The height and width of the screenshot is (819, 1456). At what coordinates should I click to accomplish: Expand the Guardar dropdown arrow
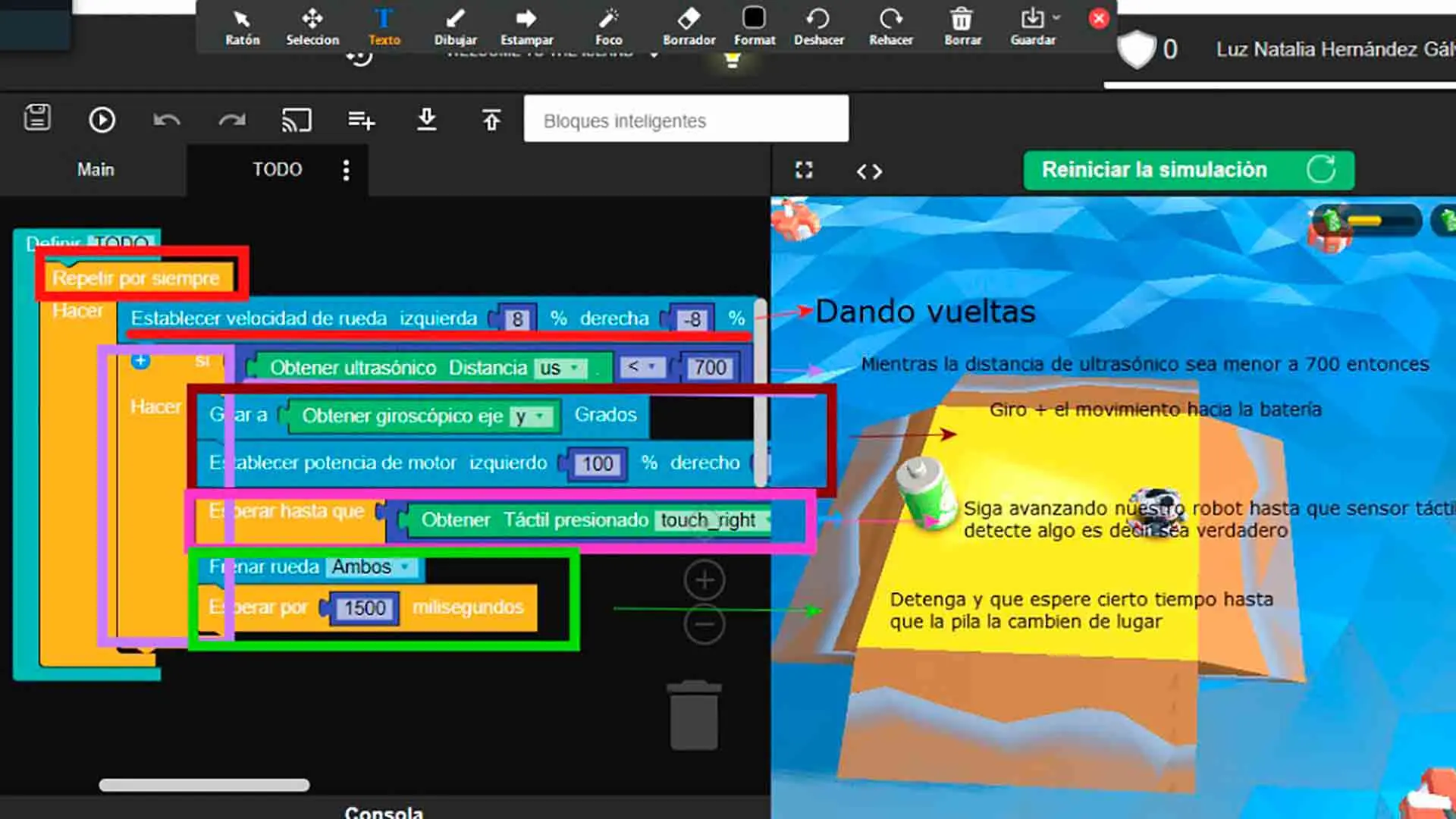1057,17
